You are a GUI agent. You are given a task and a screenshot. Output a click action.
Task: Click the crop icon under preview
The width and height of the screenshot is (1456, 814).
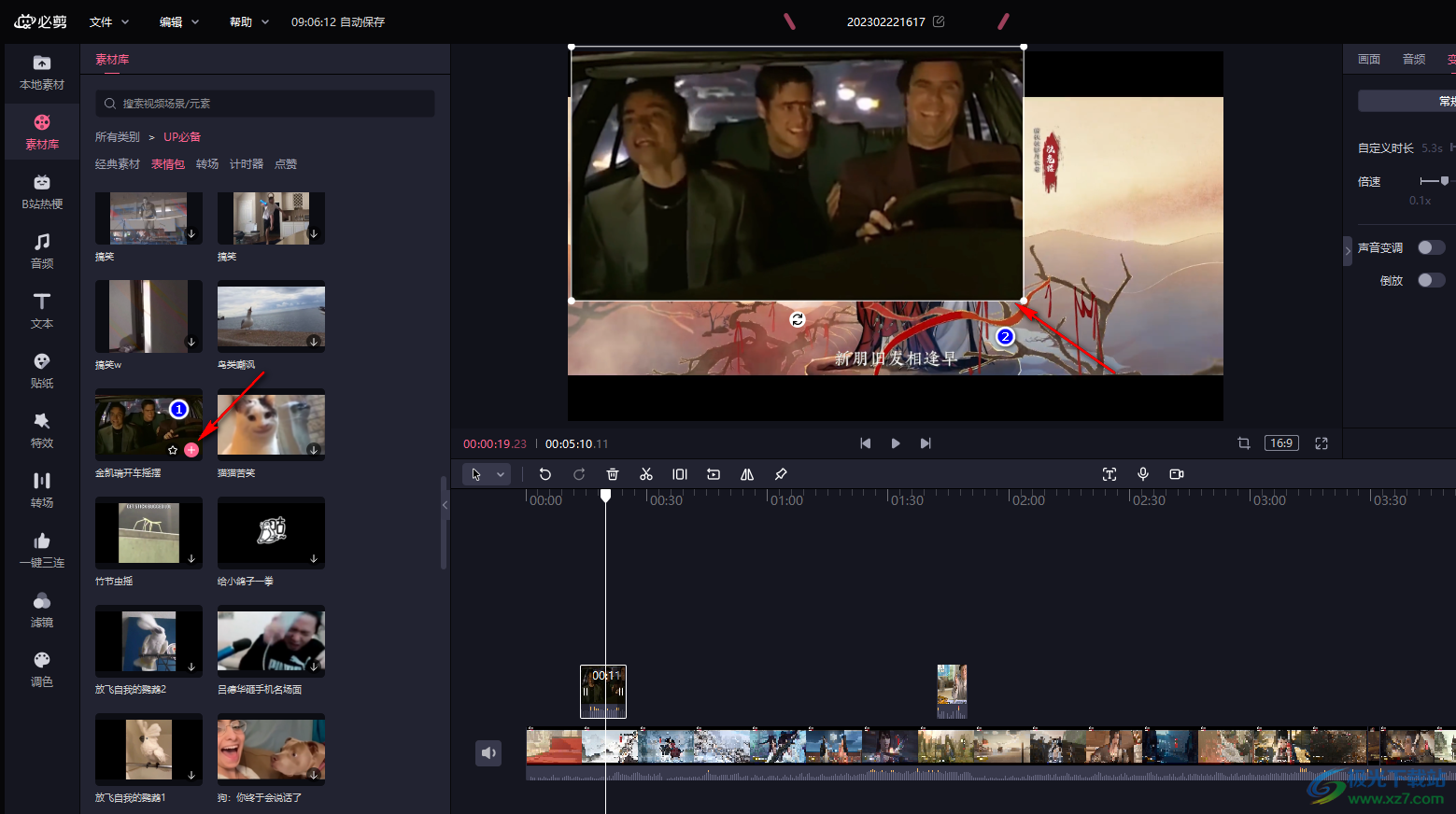coord(1244,443)
